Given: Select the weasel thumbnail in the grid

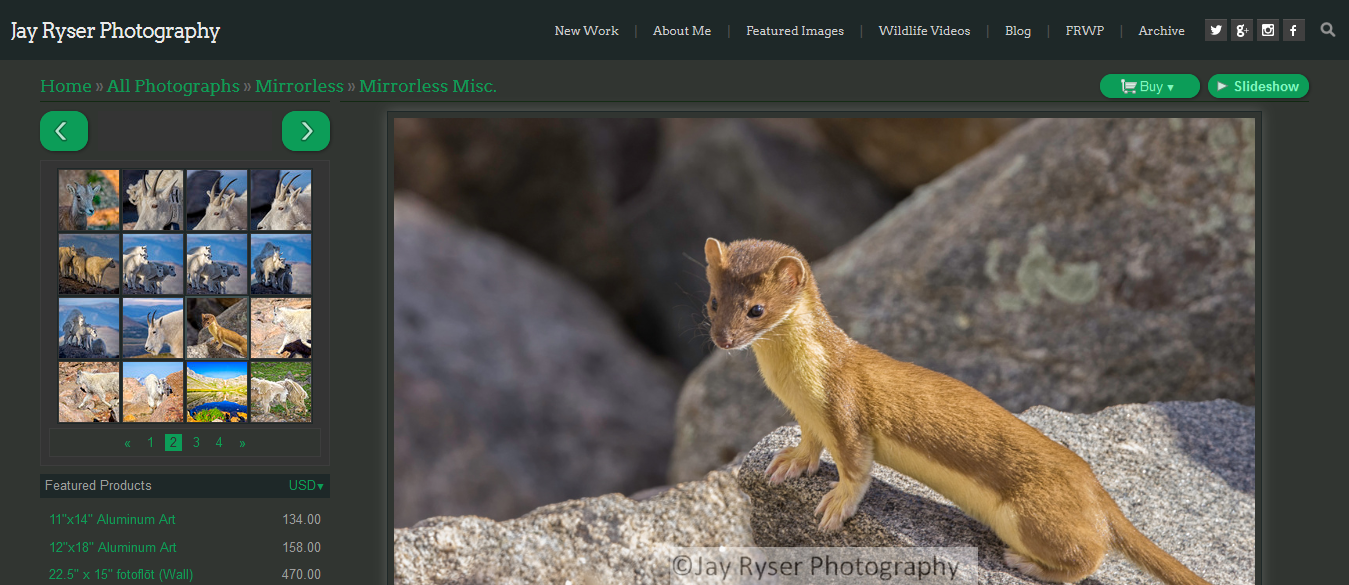Looking at the screenshot, I should click(x=217, y=328).
